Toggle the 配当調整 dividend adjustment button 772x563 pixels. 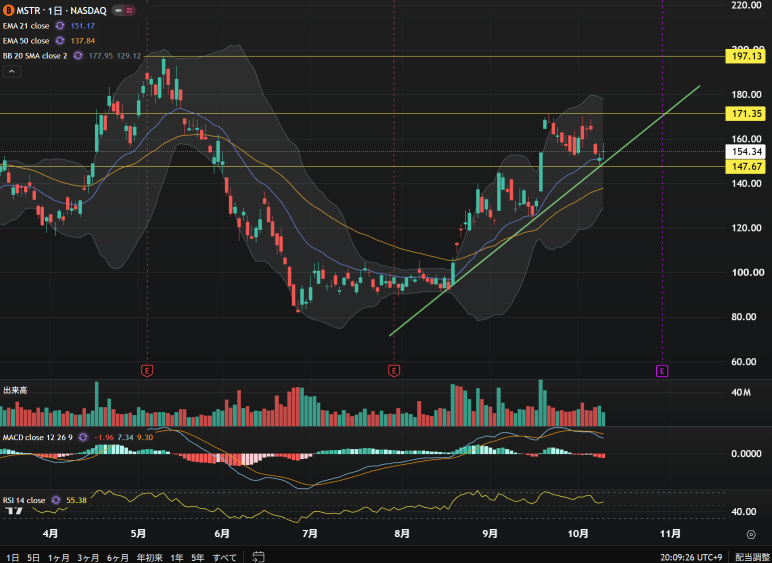pyautogui.click(x=751, y=557)
